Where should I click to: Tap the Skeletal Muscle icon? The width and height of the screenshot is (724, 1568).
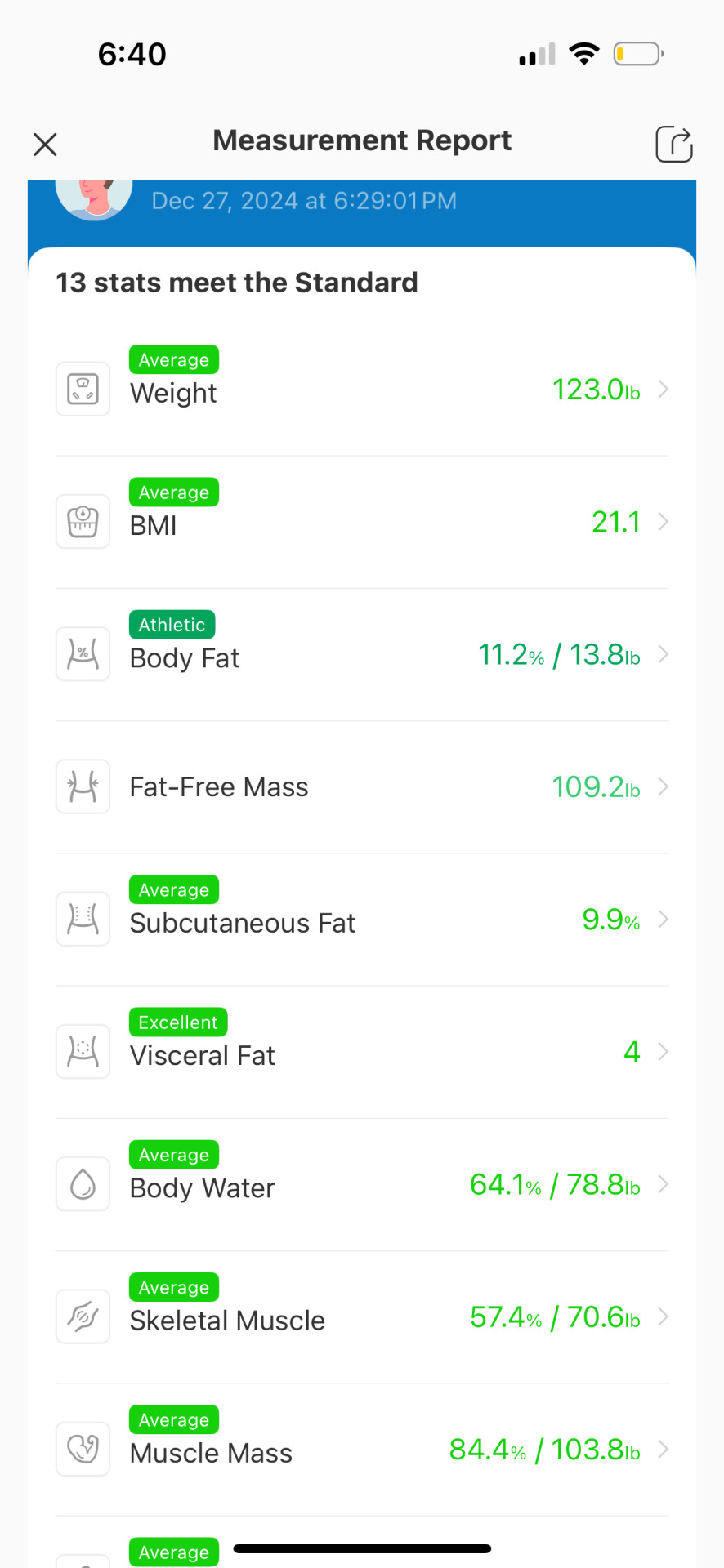click(83, 1316)
